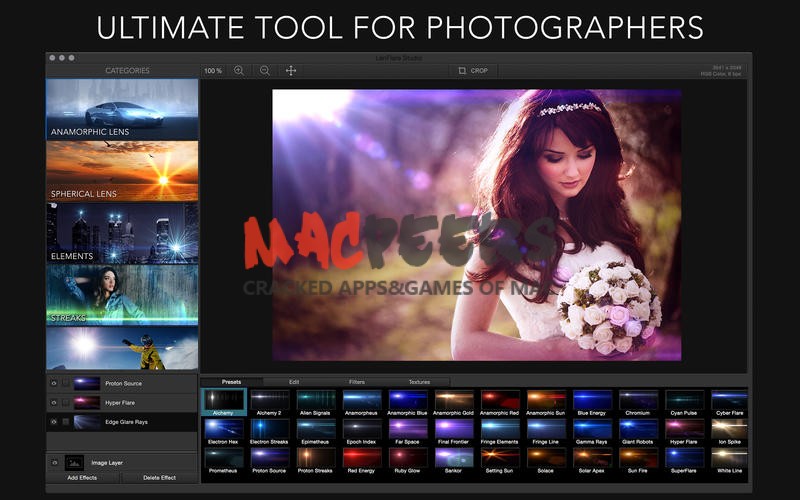Select the Streaks category
The height and width of the screenshot is (500, 800).
pyautogui.click(x=122, y=295)
